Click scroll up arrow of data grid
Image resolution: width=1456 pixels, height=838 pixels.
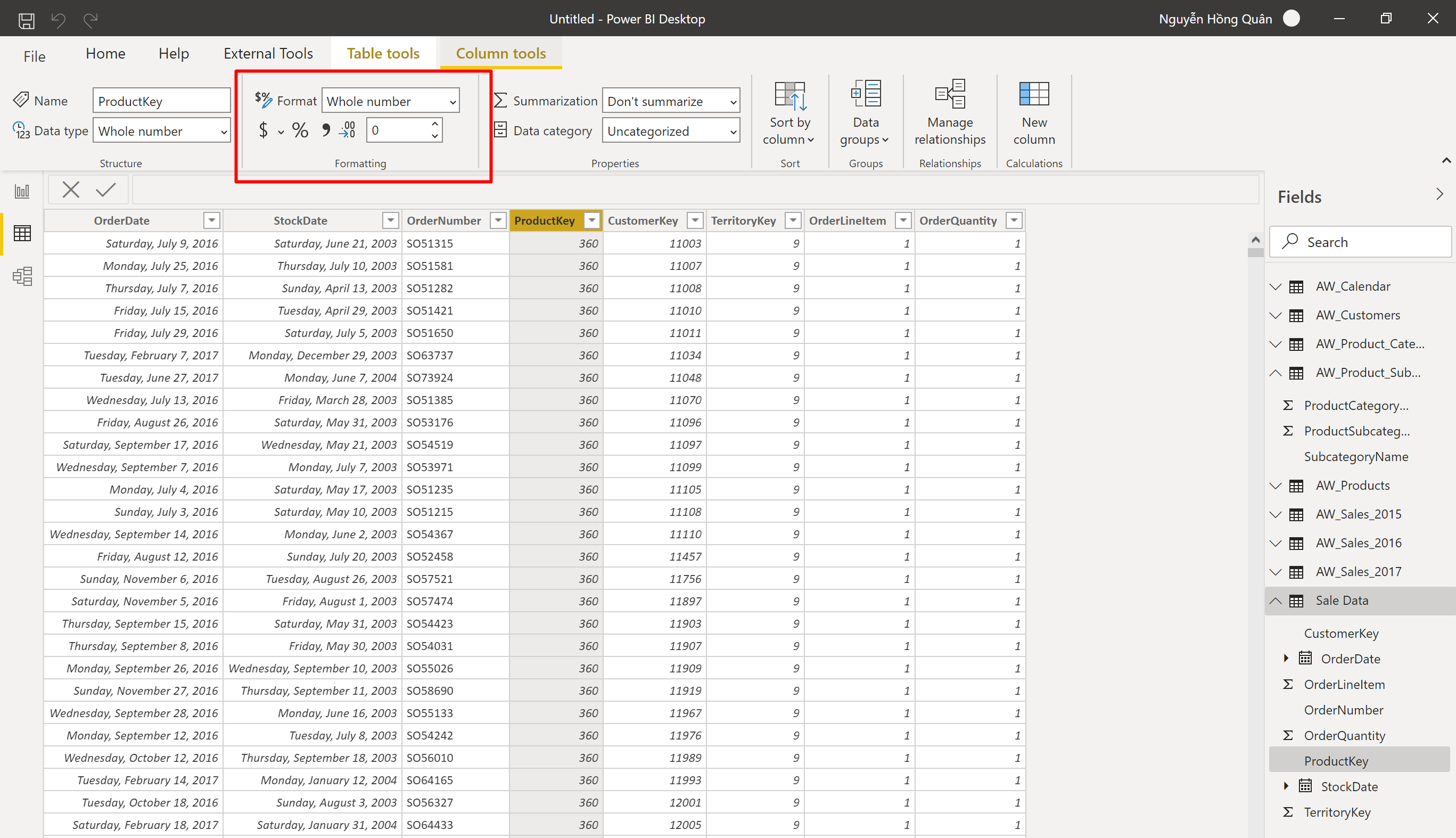(x=1255, y=240)
